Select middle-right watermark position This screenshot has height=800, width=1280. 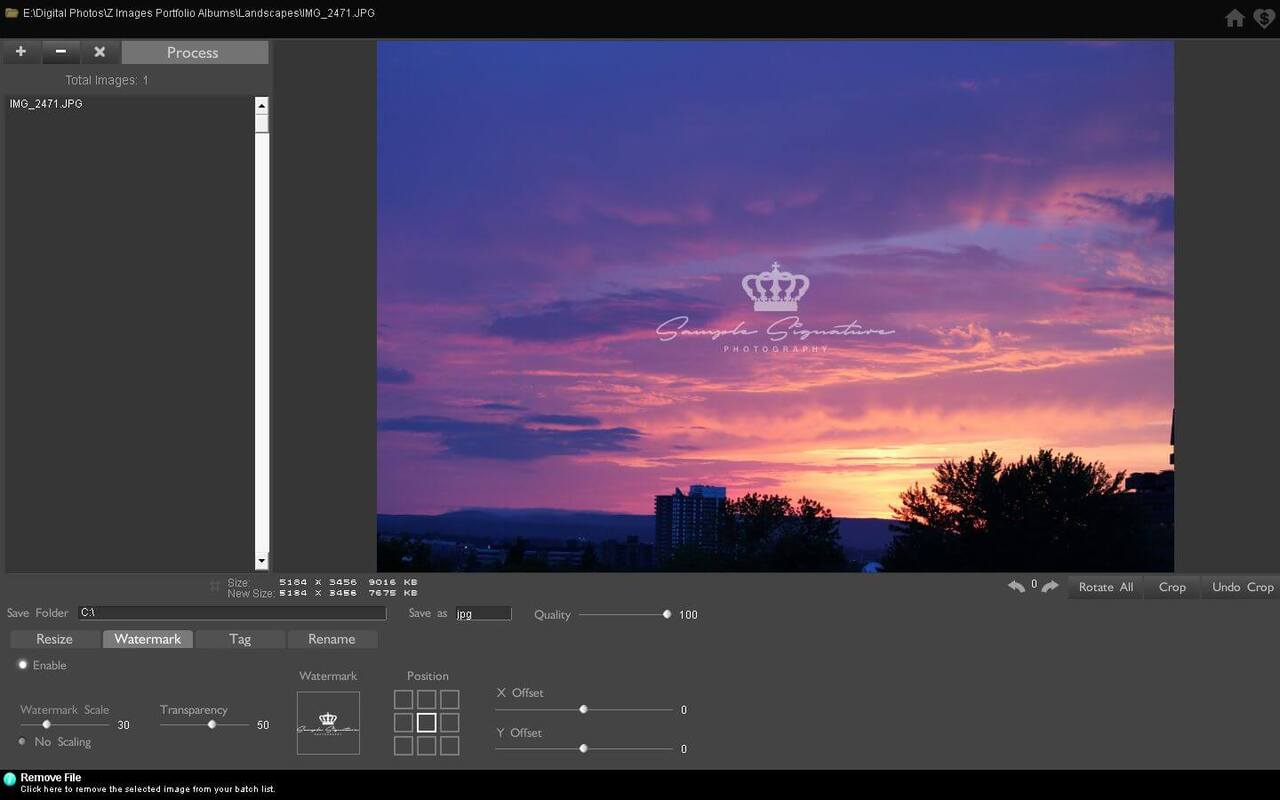point(450,722)
